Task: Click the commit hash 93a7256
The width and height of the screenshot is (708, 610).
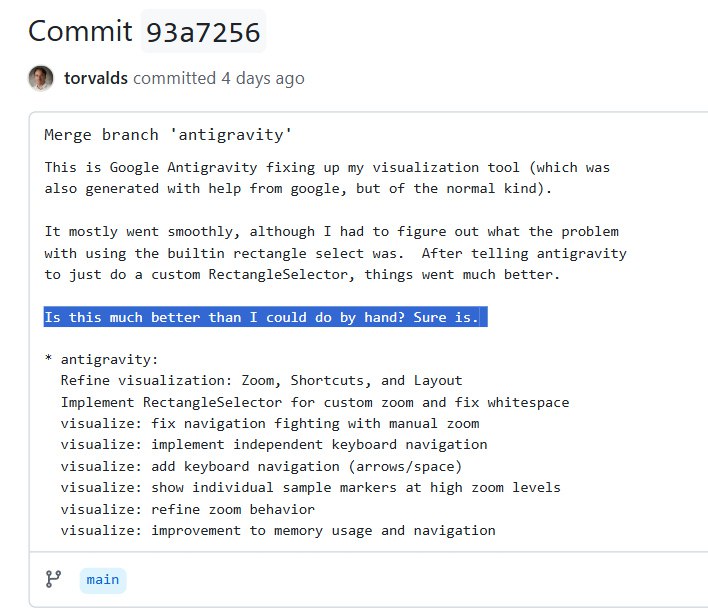Action: point(205,32)
